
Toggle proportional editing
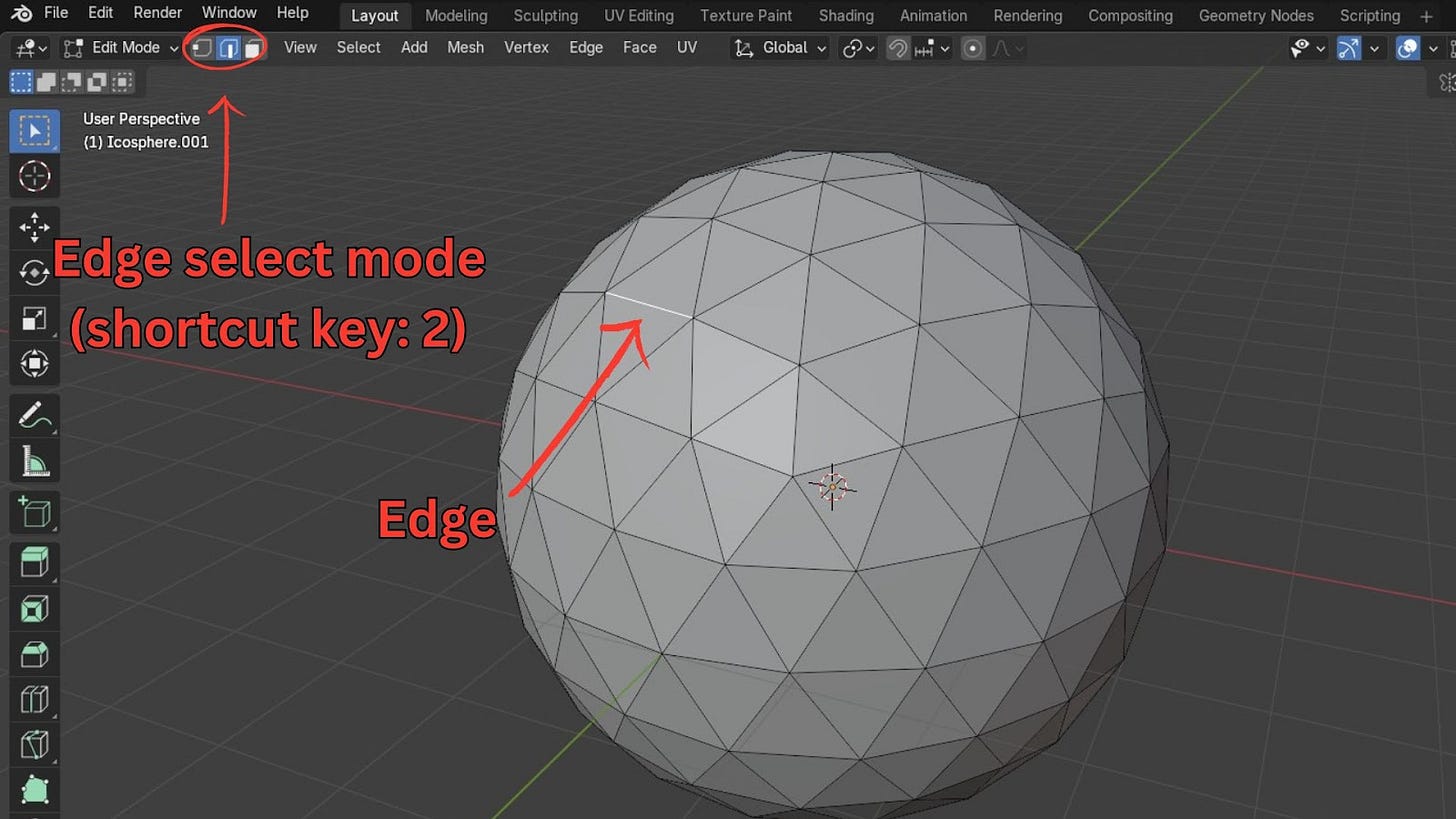tap(973, 48)
